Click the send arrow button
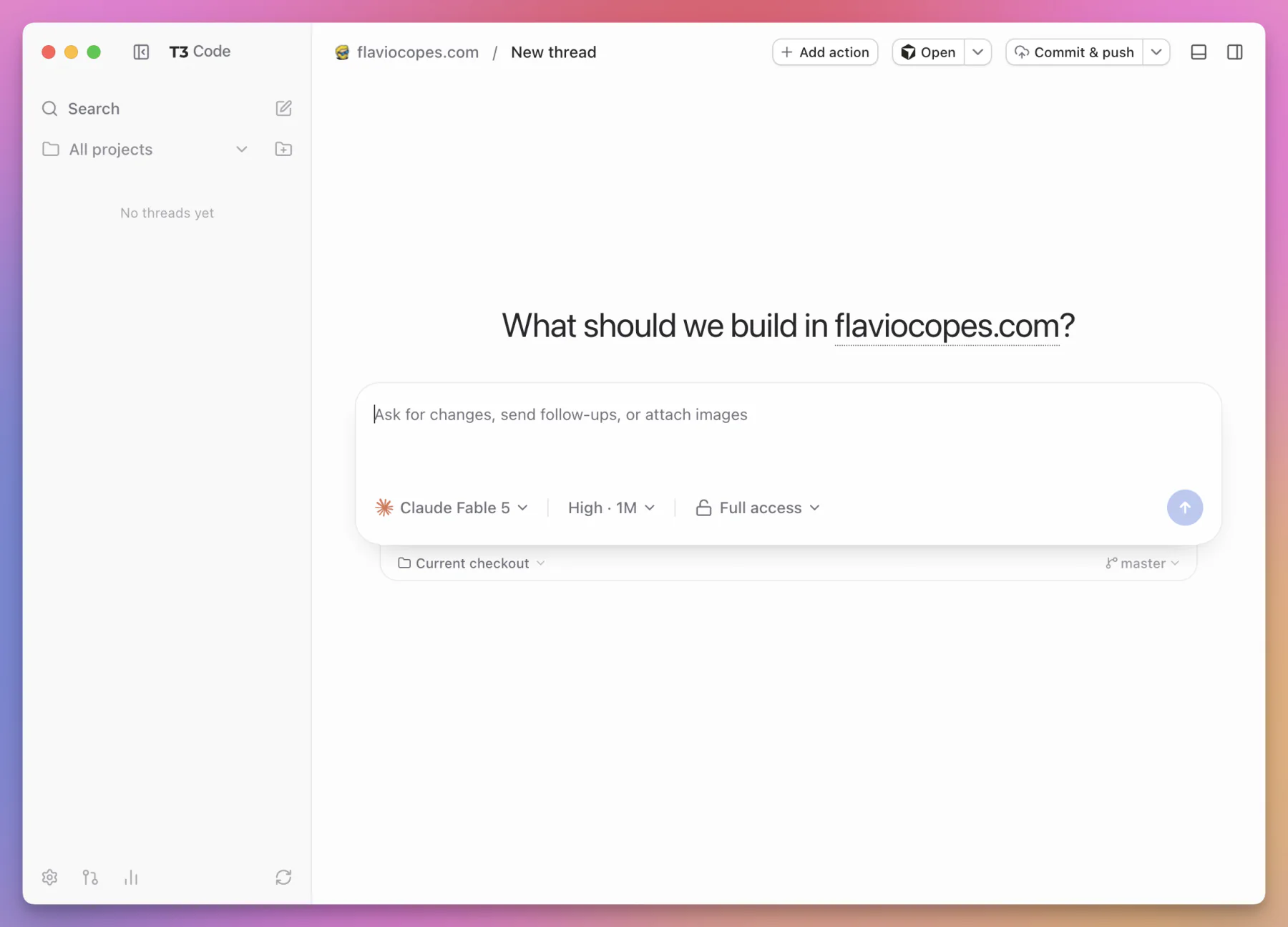Screen dimensions: 1288x927 pos(1184,508)
